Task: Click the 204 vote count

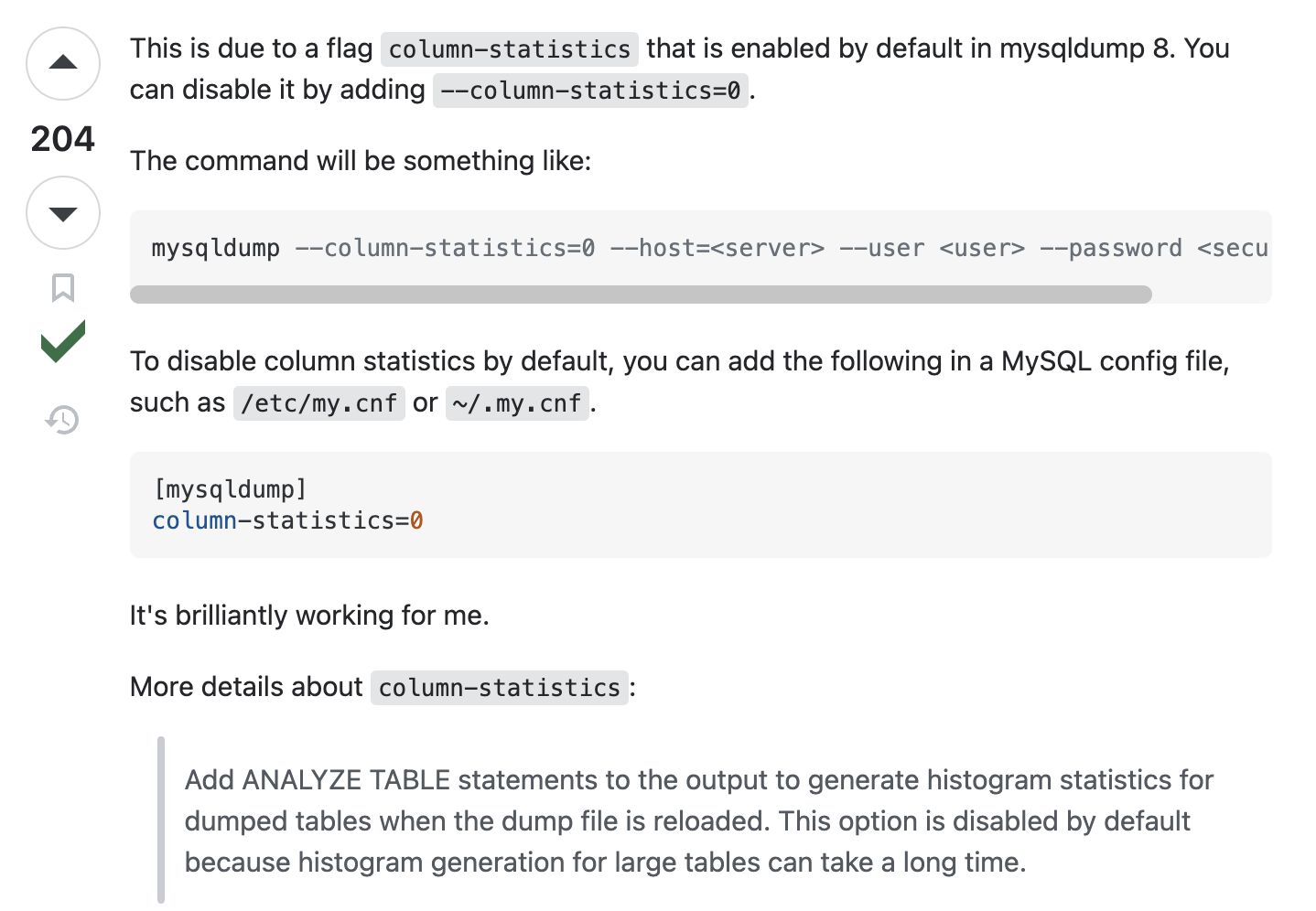Action: (63, 139)
